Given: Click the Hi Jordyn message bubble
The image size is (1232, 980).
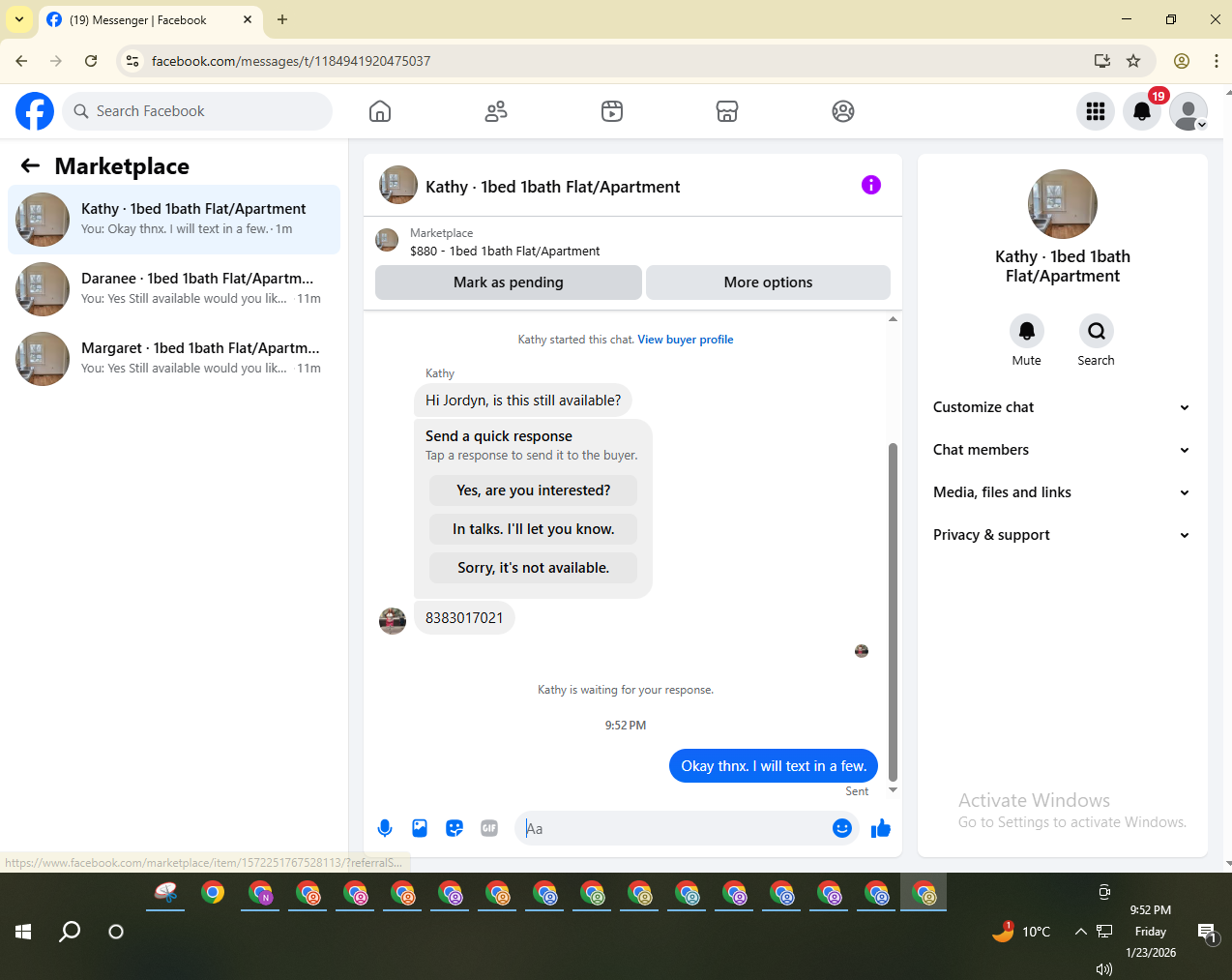Looking at the screenshot, I should point(523,401).
